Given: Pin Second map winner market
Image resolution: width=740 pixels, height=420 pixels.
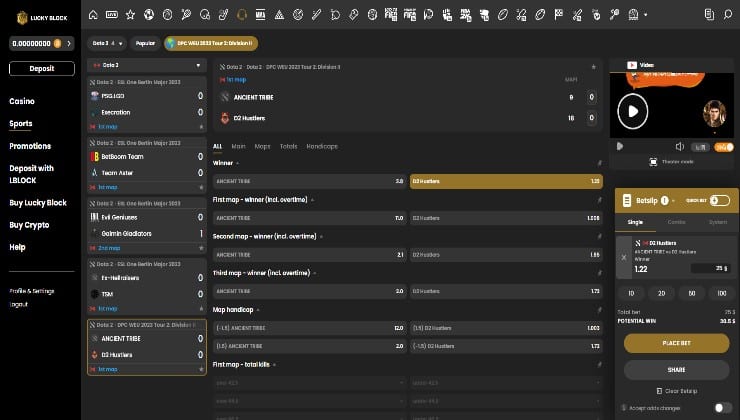Looking at the screenshot, I should coord(599,236).
